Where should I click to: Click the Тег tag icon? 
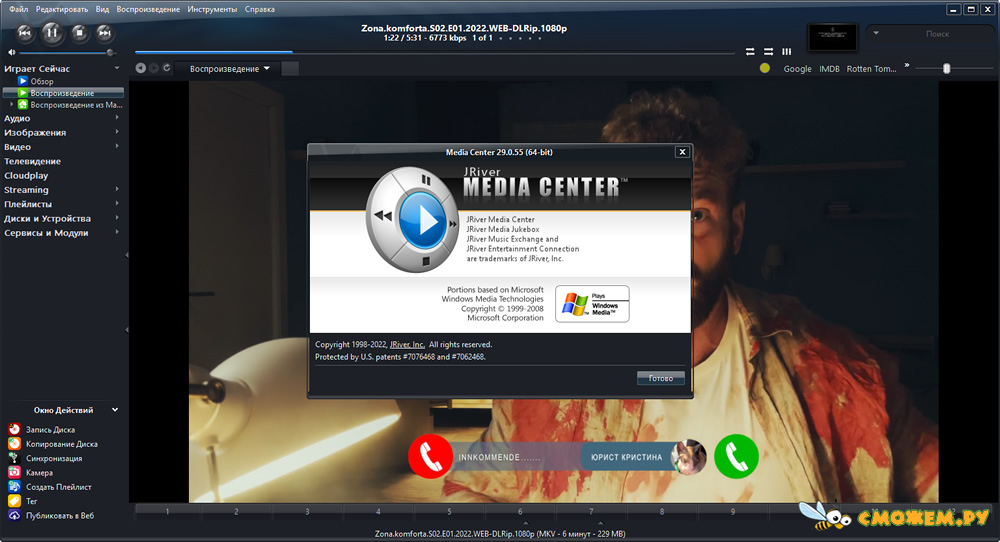(14, 501)
